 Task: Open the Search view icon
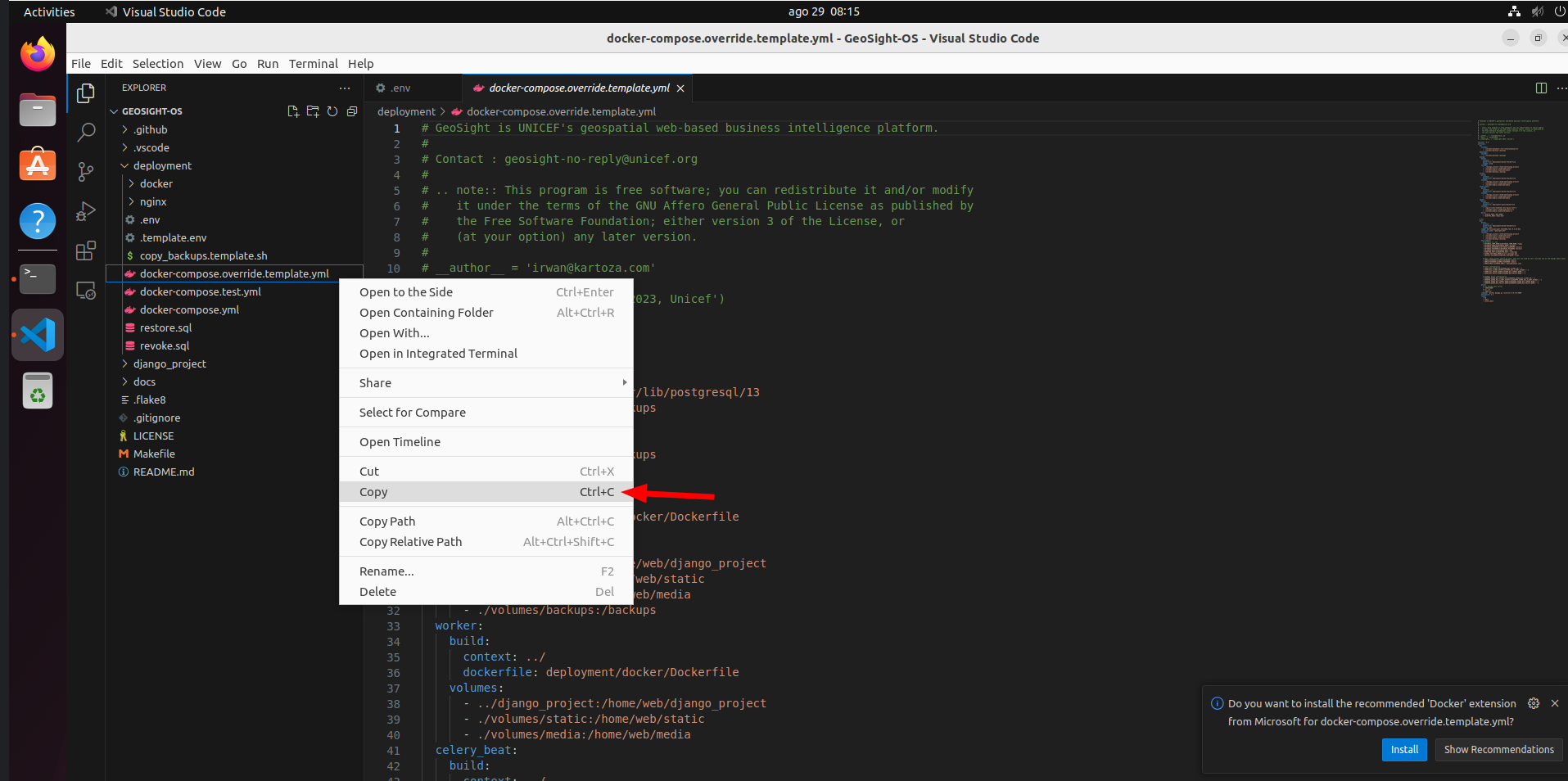coord(86,133)
